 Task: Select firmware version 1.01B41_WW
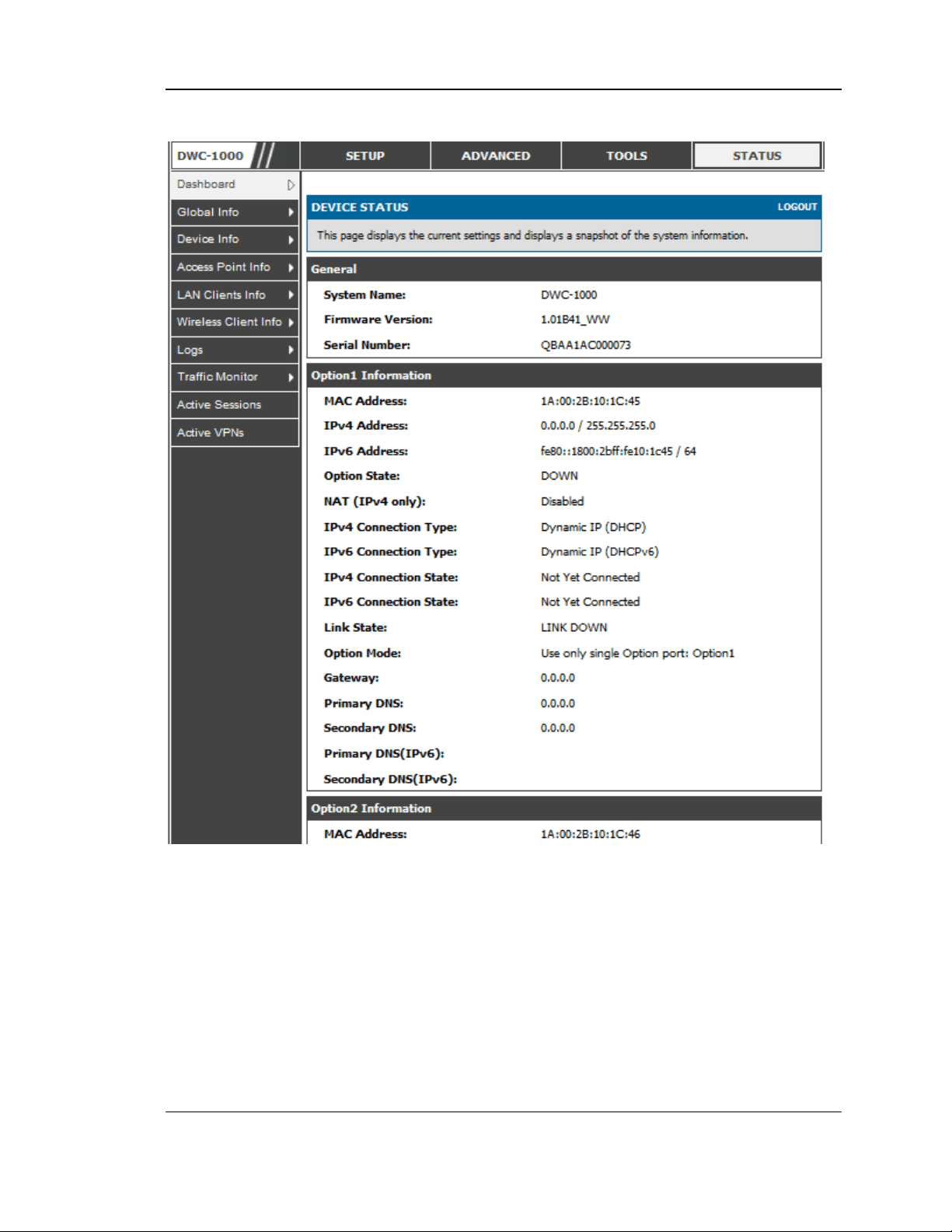tap(575, 319)
